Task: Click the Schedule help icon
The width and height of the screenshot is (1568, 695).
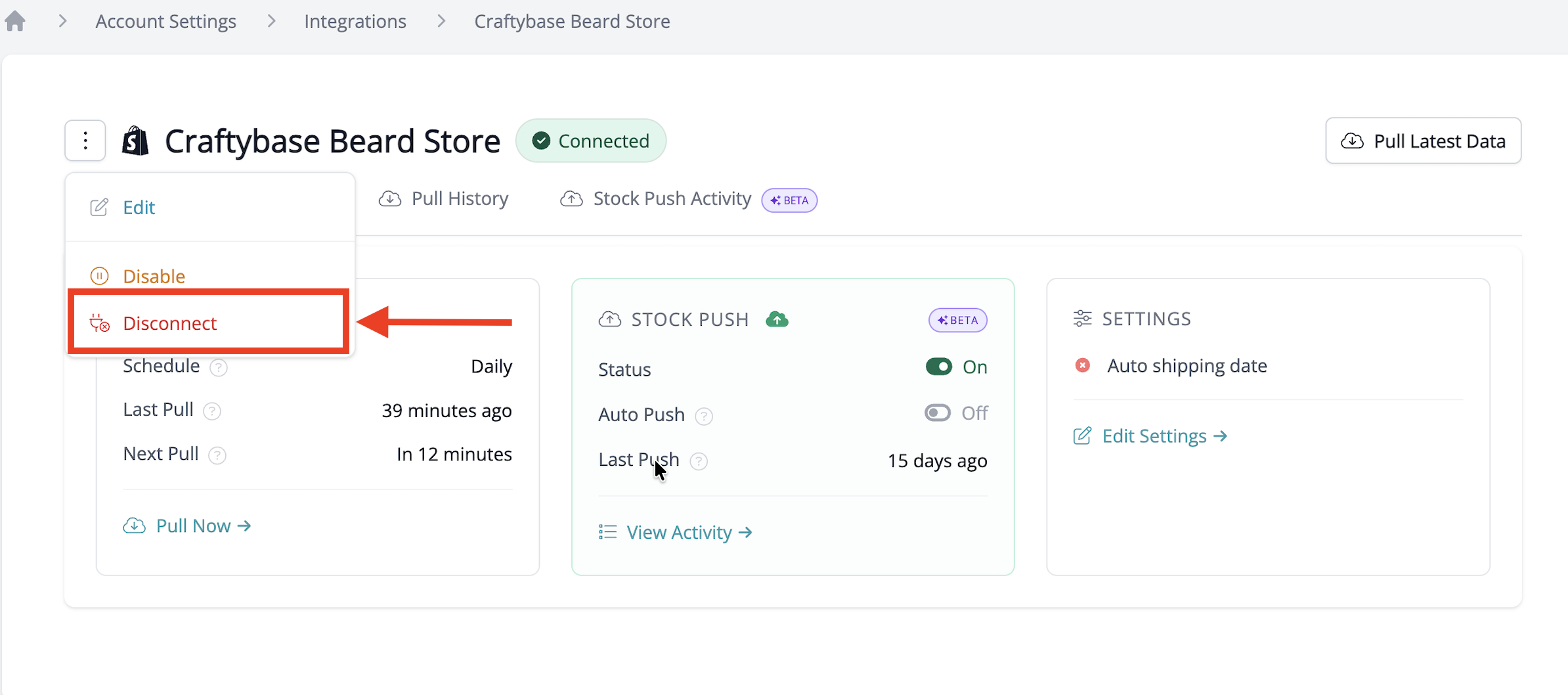Action: coord(219,367)
